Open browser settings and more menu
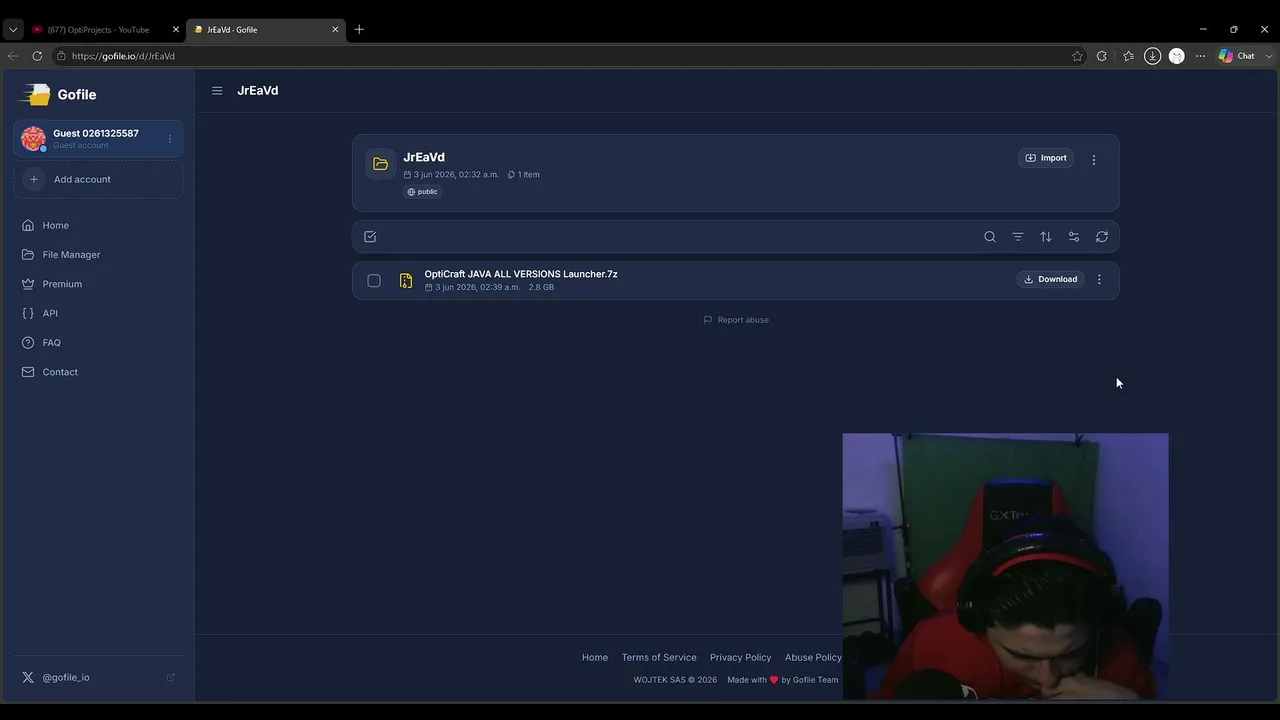Viewport: 1280px width, 720px height. click(x=1201, y=56)
